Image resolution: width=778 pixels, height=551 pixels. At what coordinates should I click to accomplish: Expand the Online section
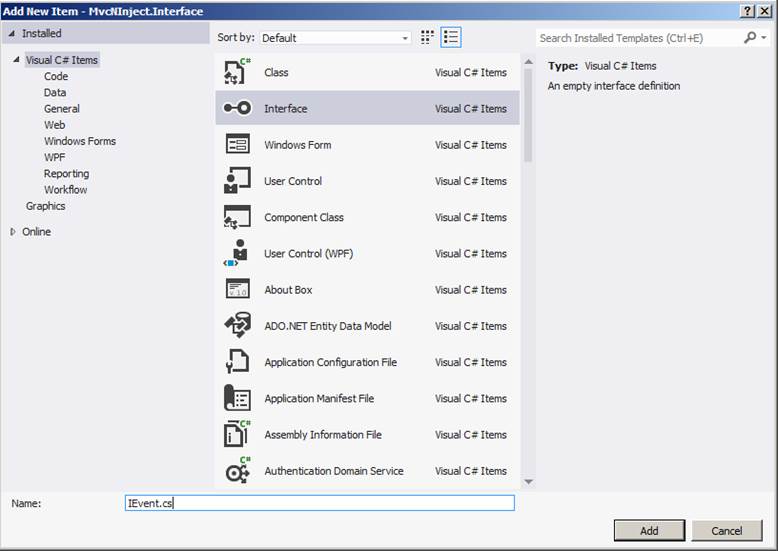click(x=13, y=231)
